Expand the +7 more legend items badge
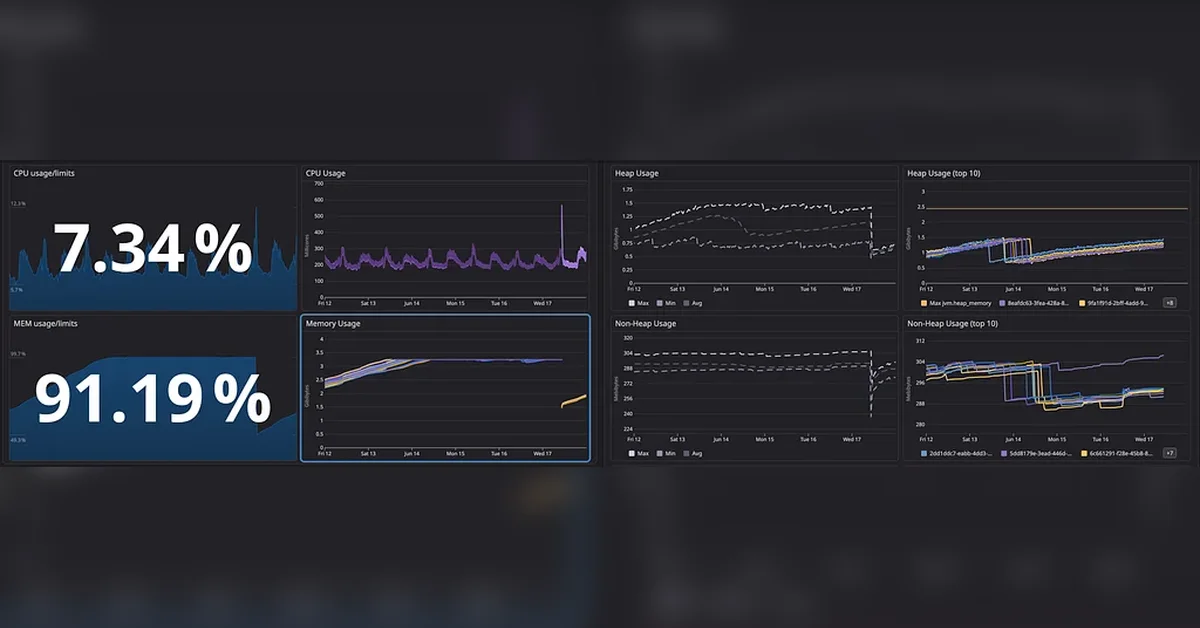The width and height of the screenshot is (1200, 628). 1169,453
